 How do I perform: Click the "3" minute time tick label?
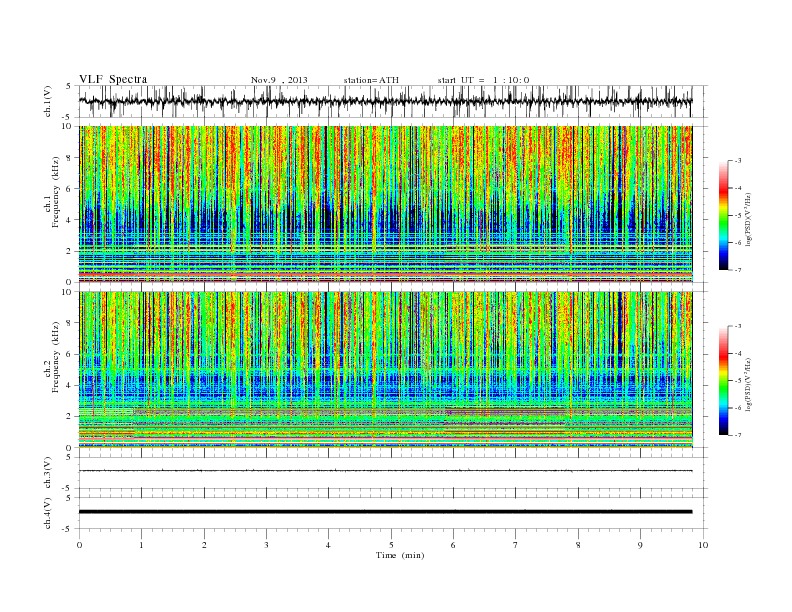point(267,545)
